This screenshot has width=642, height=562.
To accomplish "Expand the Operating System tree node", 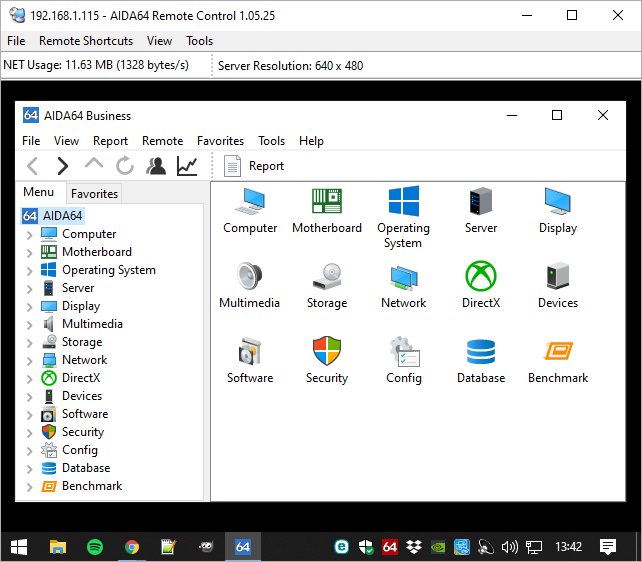I will point(29,271).
